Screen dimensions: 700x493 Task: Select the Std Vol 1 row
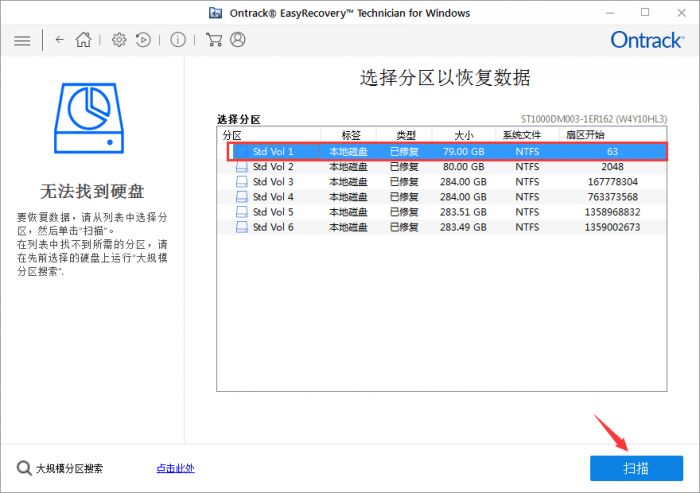(x=447, y=152)
